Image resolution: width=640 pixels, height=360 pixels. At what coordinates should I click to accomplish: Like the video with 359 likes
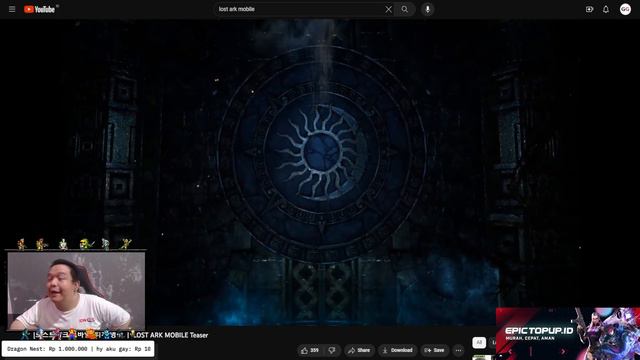pyautogui.click(x=310, y=350)
